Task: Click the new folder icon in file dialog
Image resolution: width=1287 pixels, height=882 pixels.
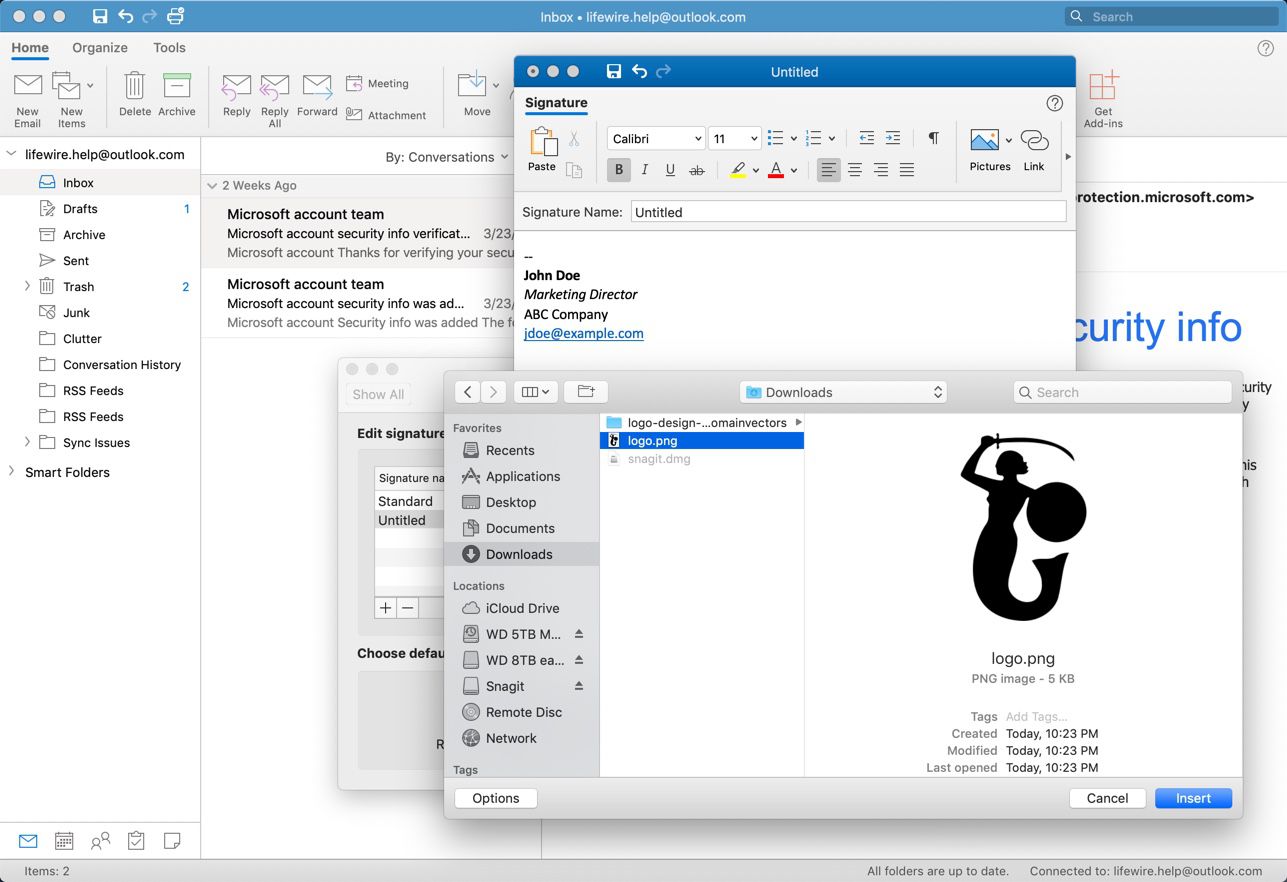Action: tap(586, 392)
